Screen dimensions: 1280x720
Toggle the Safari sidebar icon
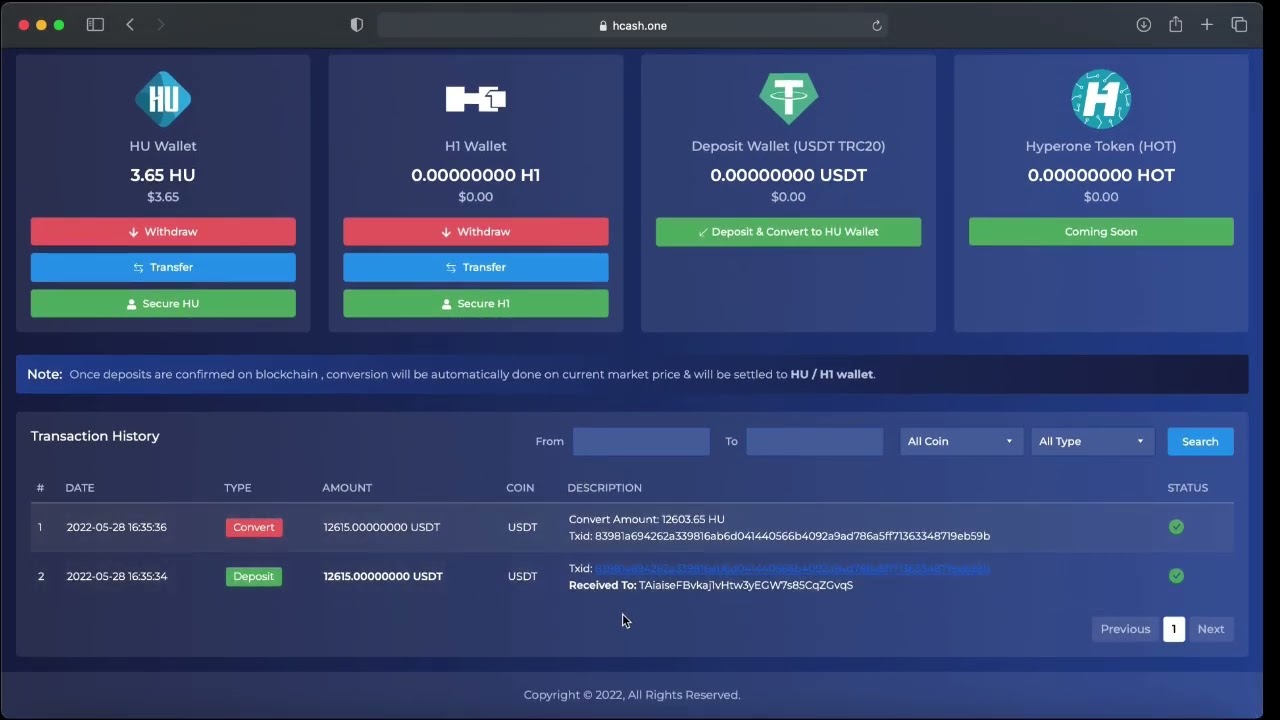point(95,25)
